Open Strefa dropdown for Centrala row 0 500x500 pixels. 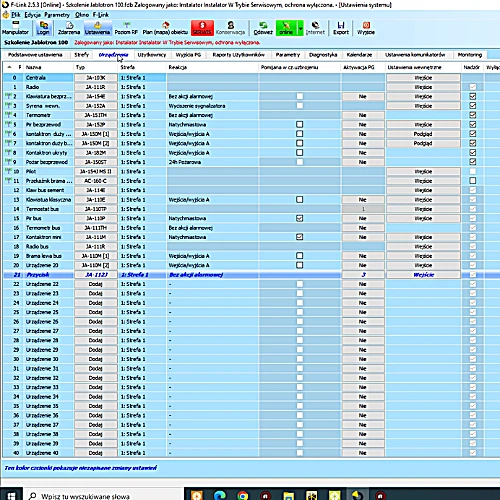(142, 78)
